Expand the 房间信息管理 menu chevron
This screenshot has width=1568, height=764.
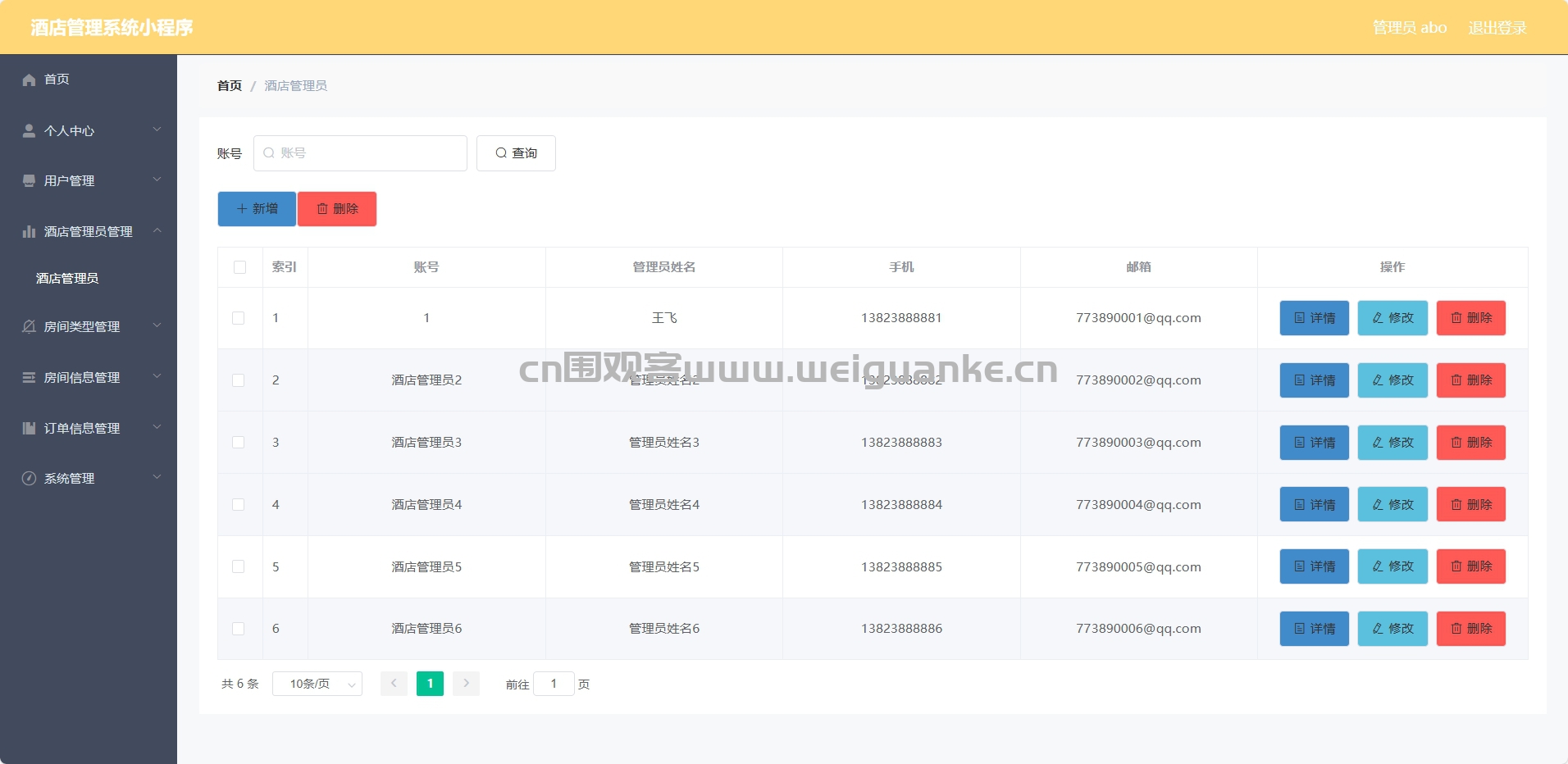pyautogui.click(x=157, y=376)
